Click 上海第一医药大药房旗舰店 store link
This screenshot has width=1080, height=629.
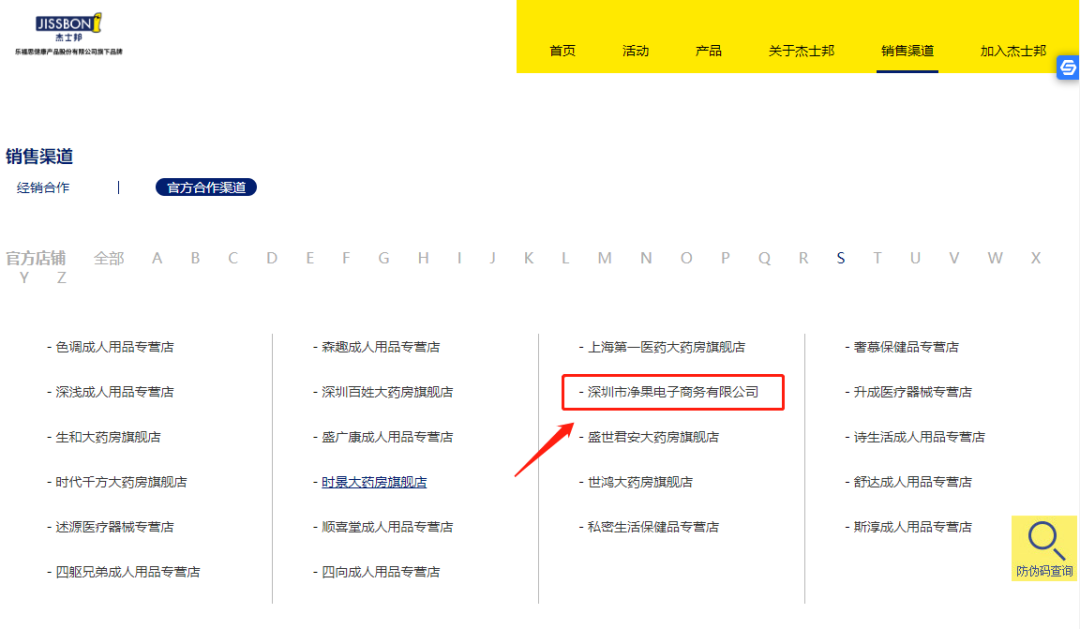point(666,347)
